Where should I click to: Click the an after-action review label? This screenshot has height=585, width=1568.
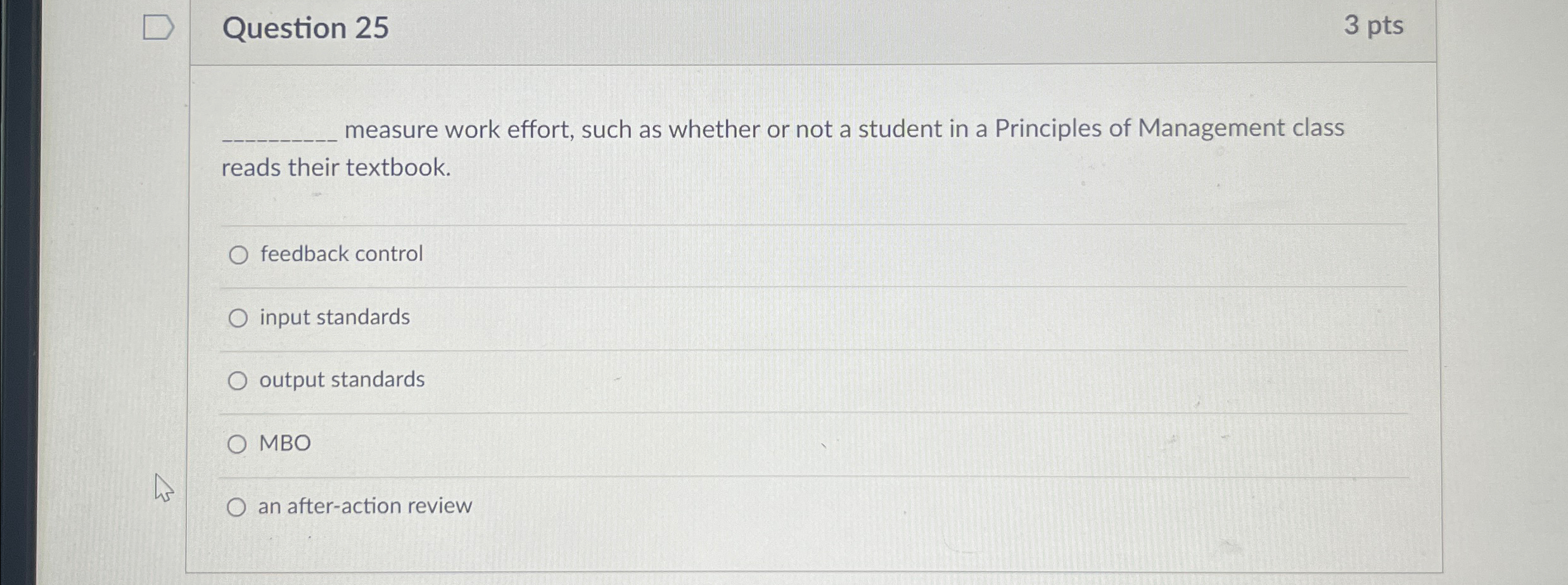(364, 505)
